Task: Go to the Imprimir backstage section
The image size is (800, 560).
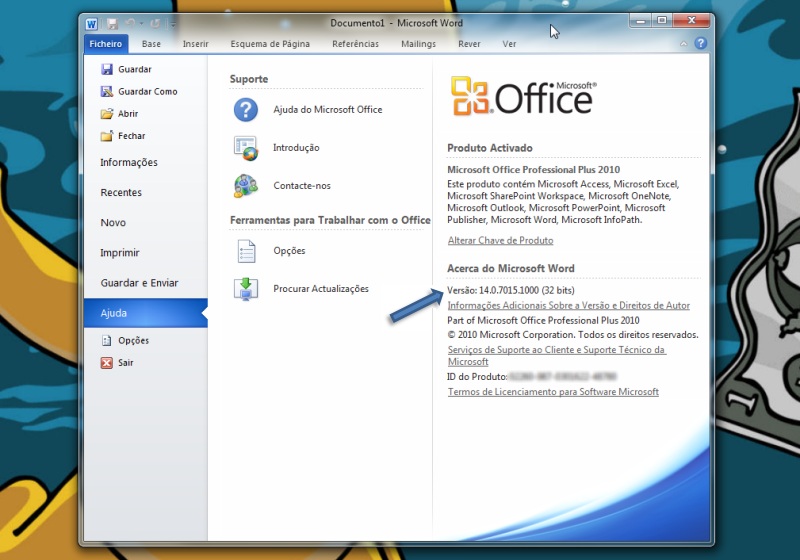Action: pos(120,253)
